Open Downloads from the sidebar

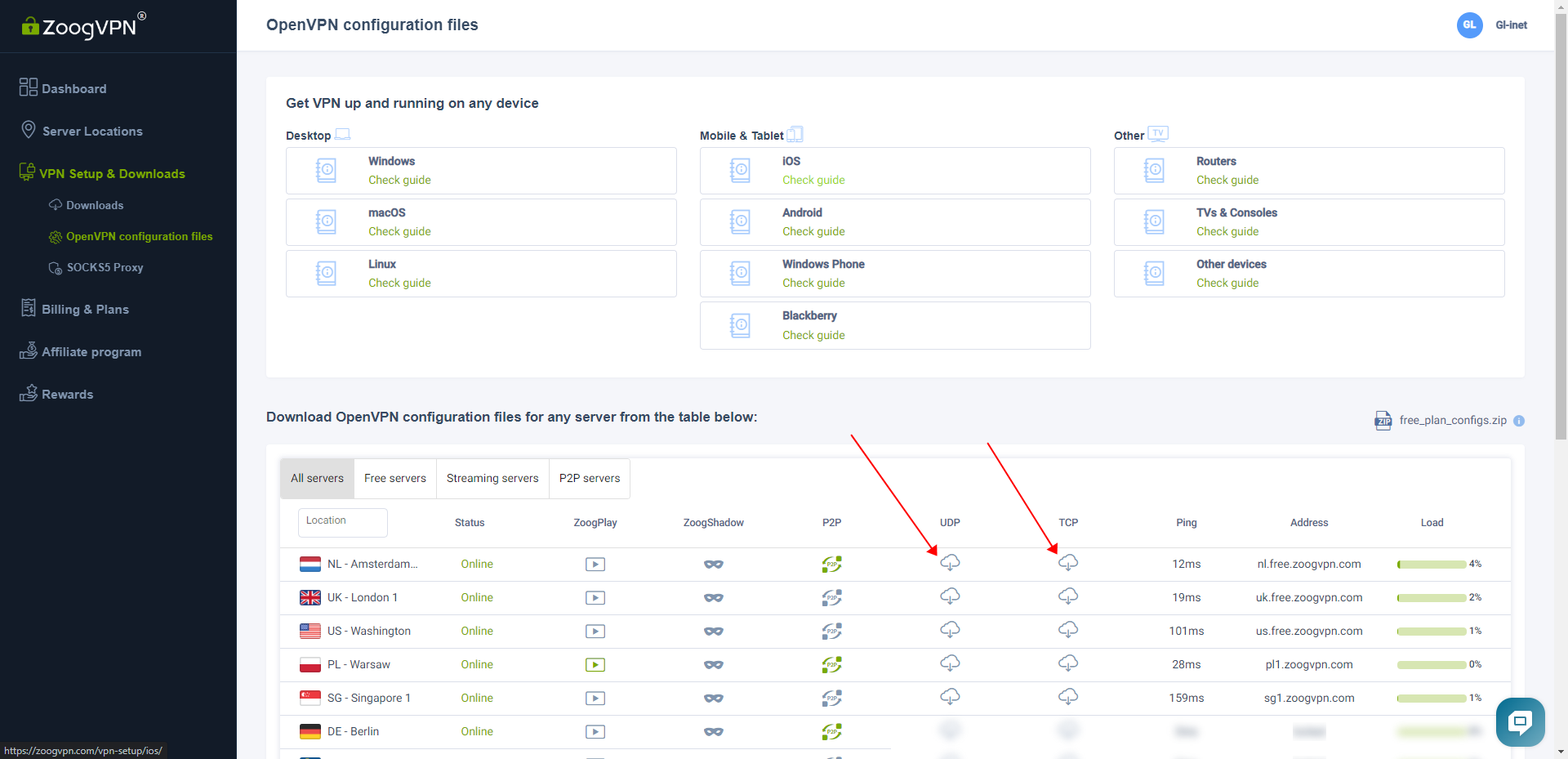tap(96, 205)
